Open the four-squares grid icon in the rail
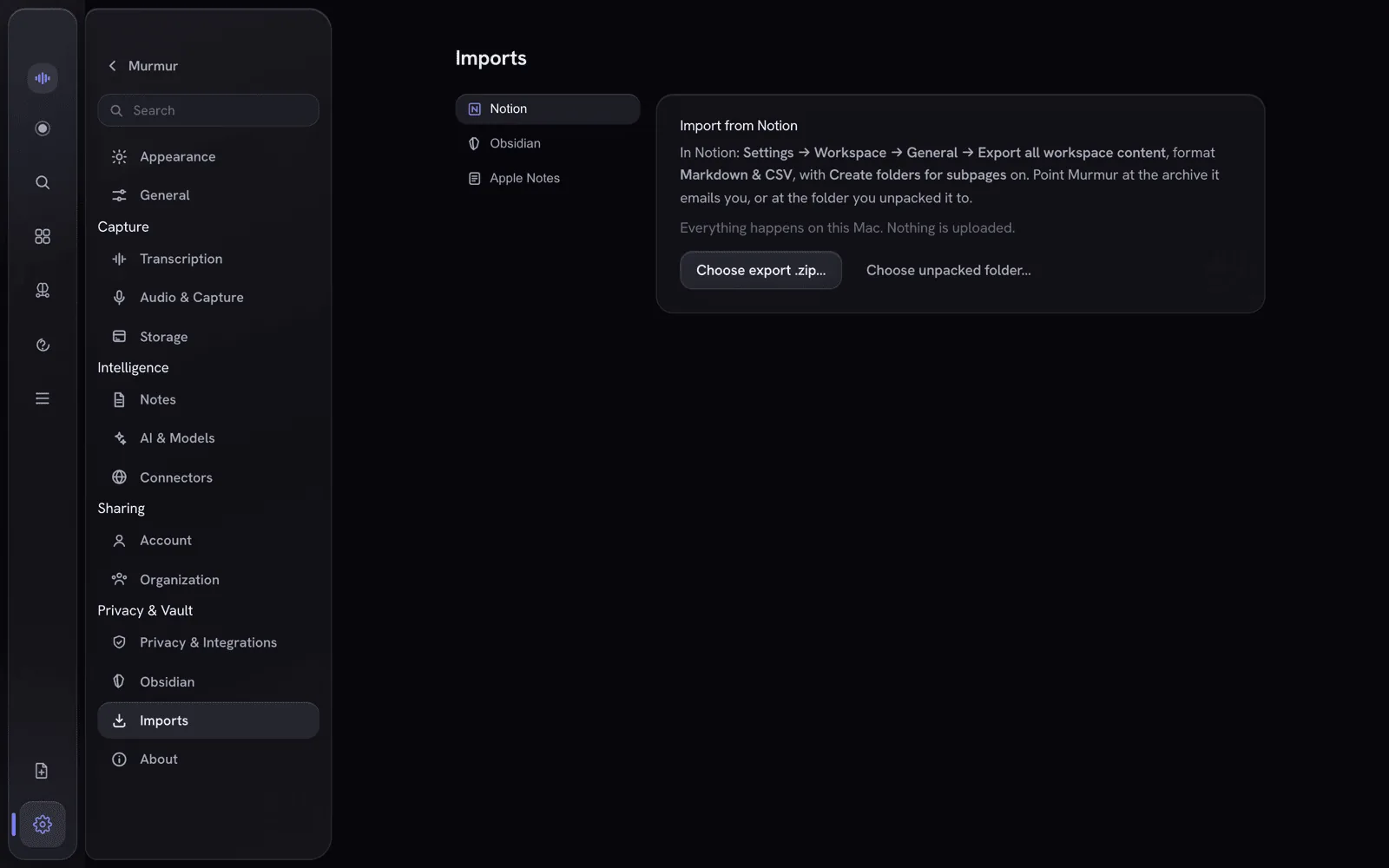1389x868 pixels. coord(43,236)
